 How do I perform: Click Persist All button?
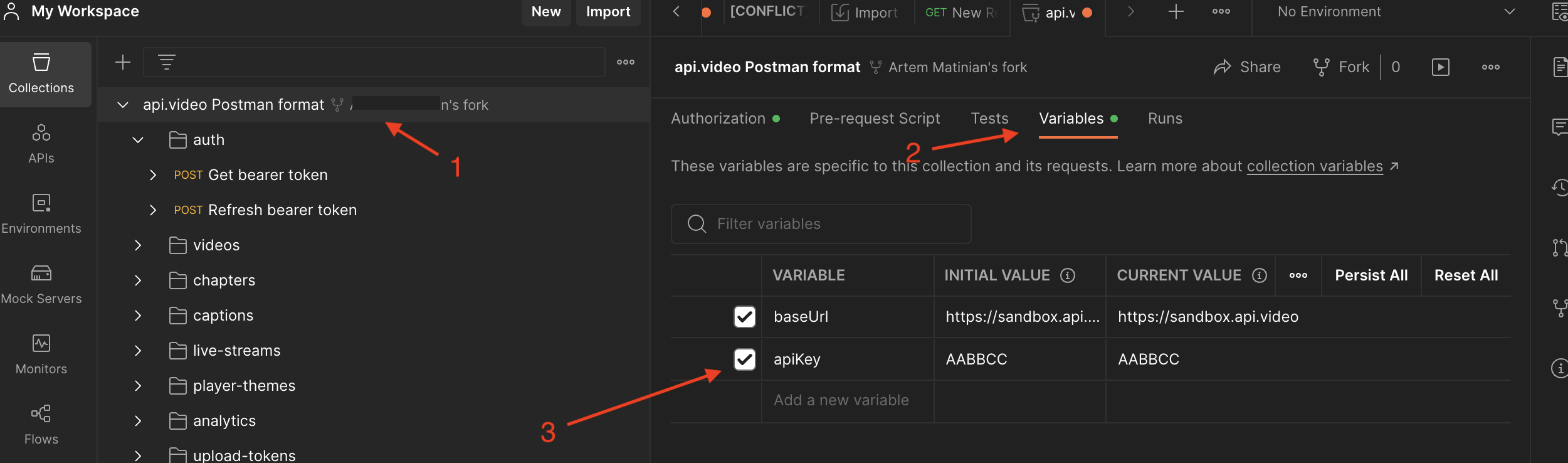(1371, 275)
